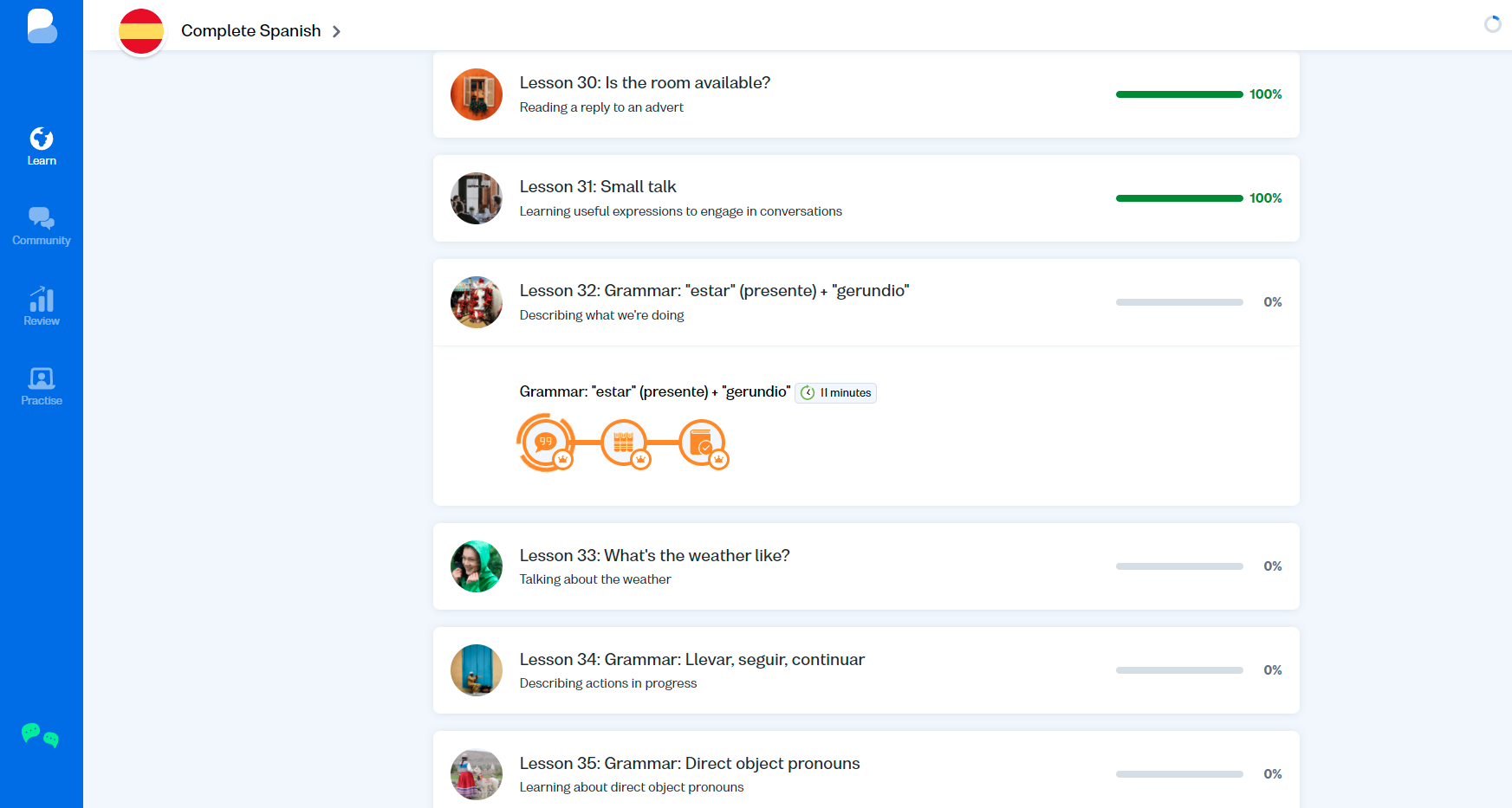Open the Learn section in sidebar
This screenshot has height=808, width=1512.
pyautogui.click(x=42, y=146)
